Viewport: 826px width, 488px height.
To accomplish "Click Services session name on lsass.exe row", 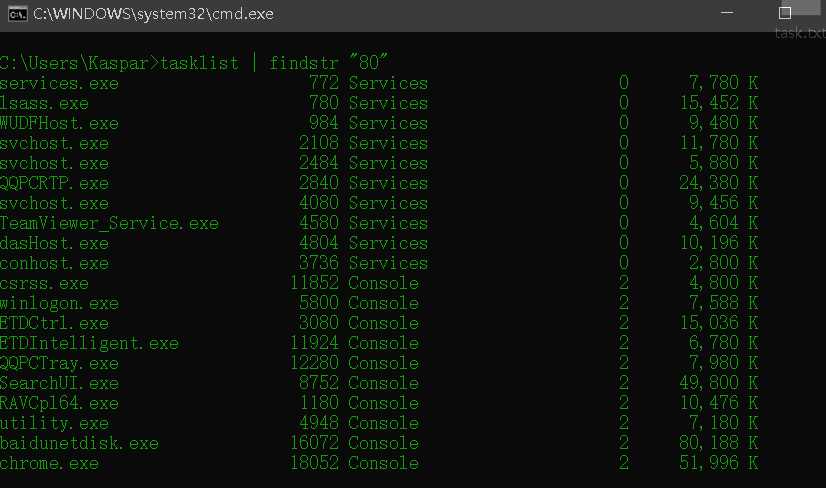I will click(x=388, y=103).
